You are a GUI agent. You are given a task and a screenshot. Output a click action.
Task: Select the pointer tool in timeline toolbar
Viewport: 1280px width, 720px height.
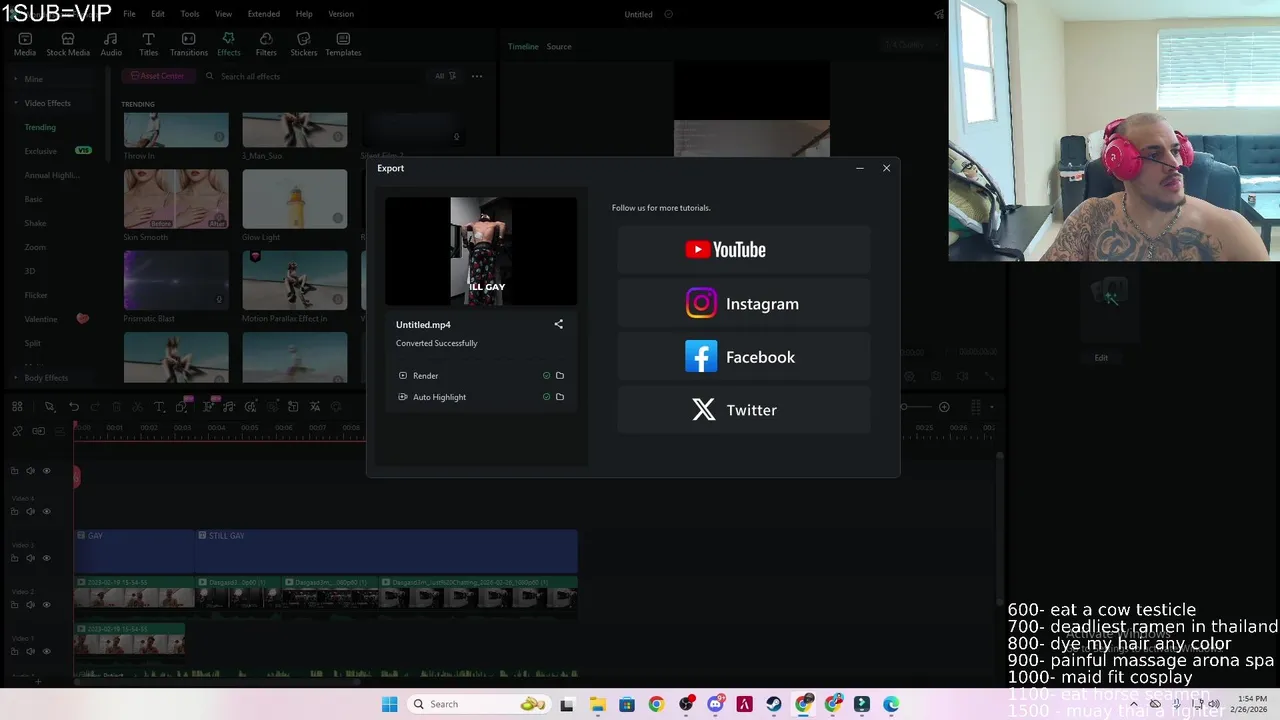49,407
